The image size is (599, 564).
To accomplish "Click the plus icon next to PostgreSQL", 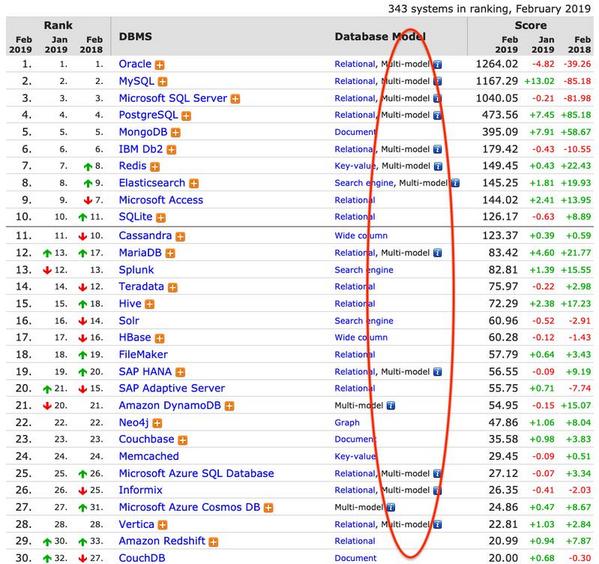I will [186, 116].
